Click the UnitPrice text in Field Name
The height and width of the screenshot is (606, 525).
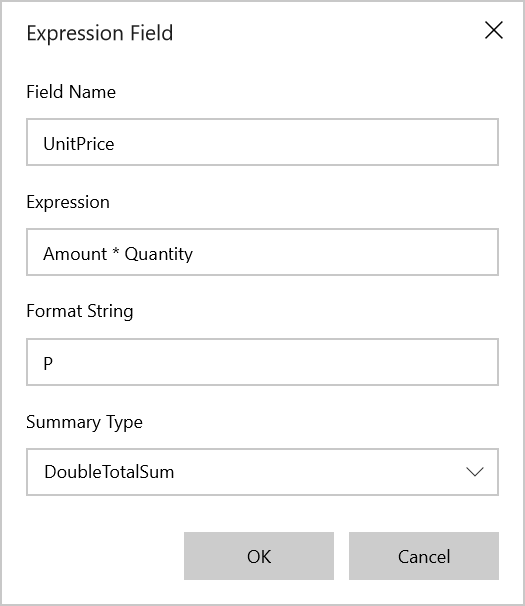[79, 144]
